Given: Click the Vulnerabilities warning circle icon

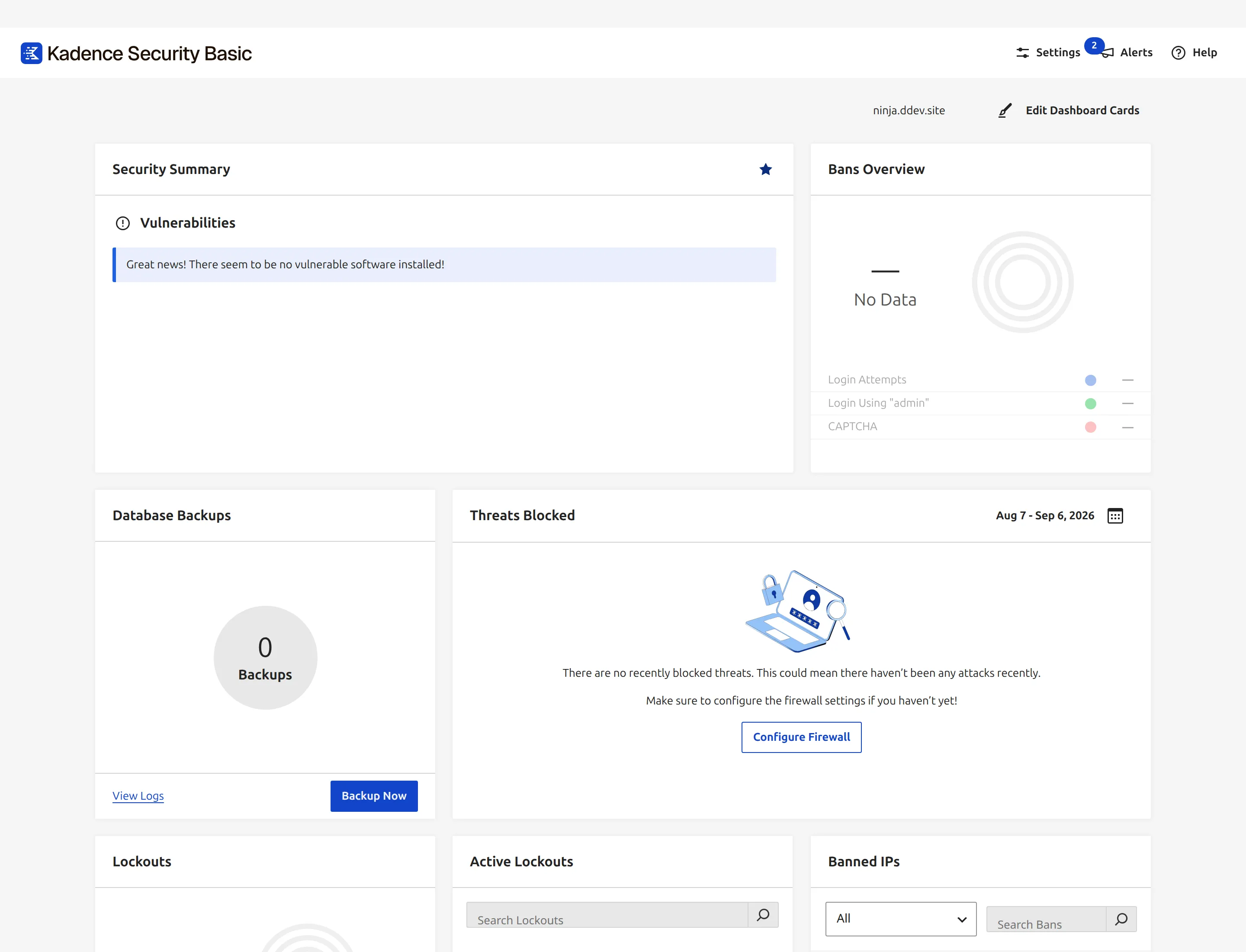Looking at the screenshot, I should point(122,223).
